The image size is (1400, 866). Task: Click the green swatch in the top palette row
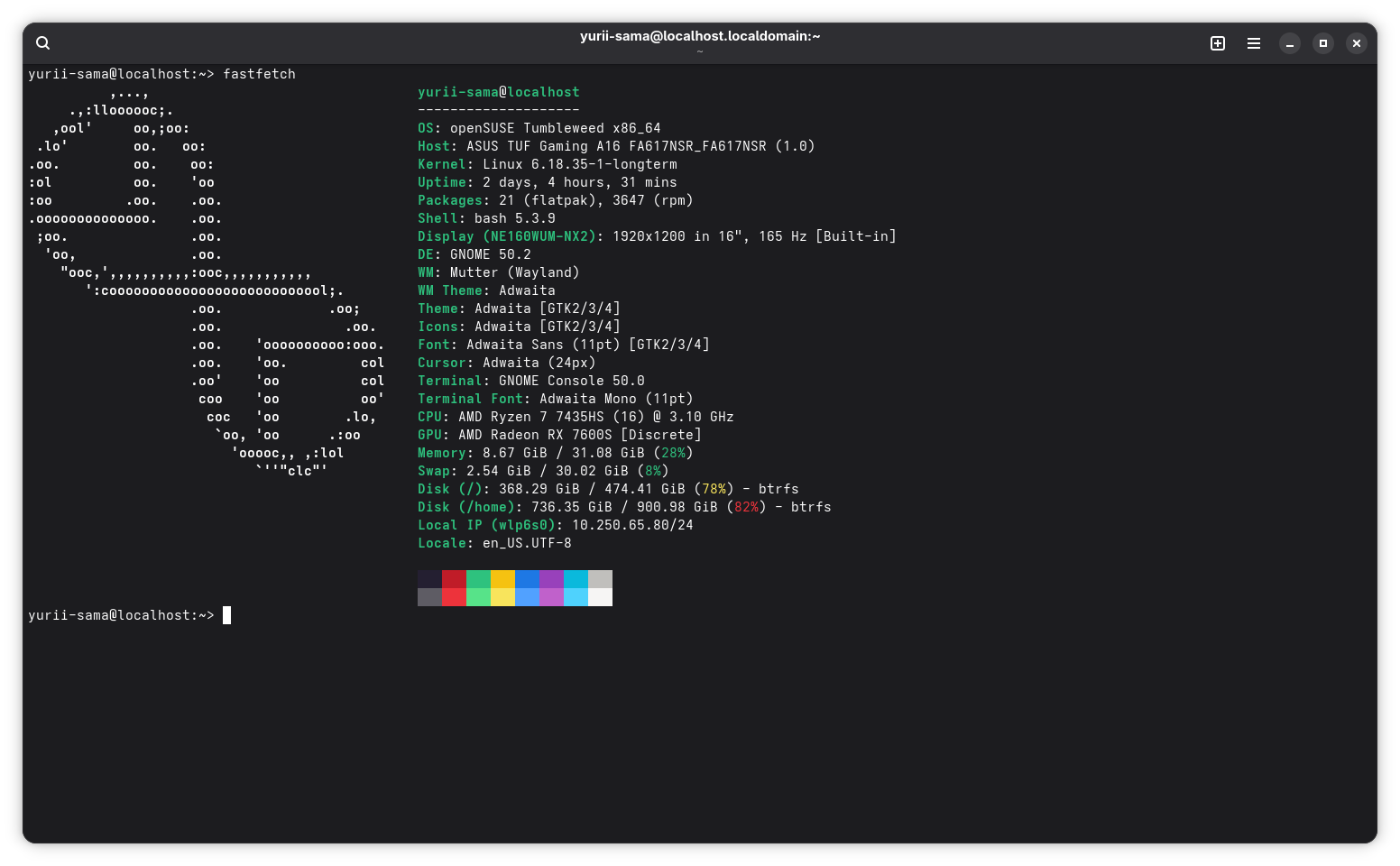pyautogui.click(x=478, y=579)
